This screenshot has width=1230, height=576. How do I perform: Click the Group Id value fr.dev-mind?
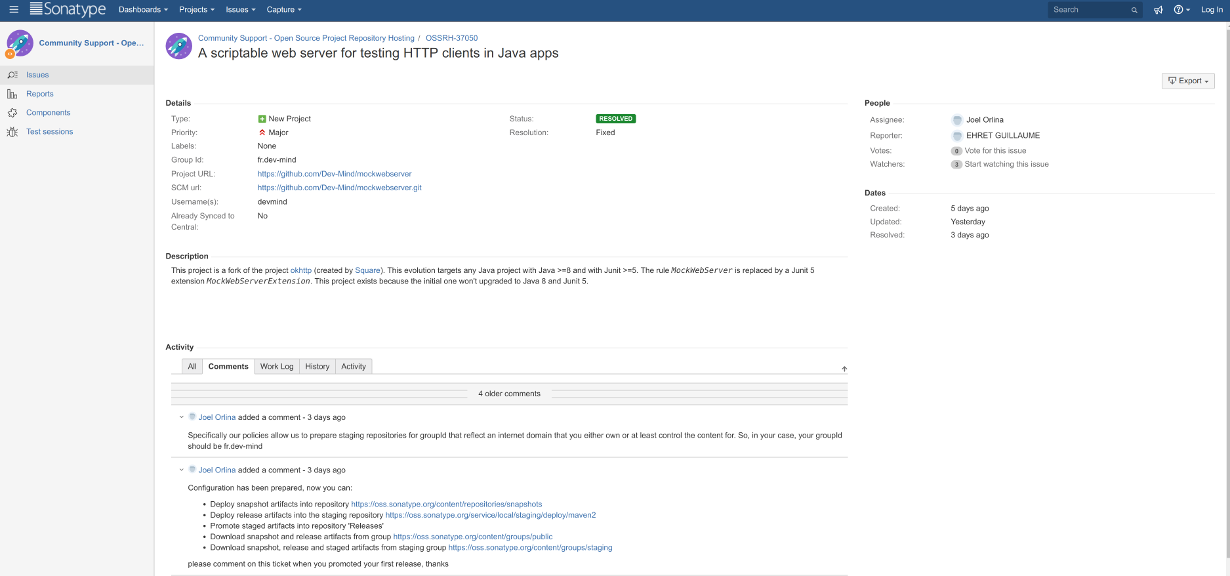tap(277, 160)
